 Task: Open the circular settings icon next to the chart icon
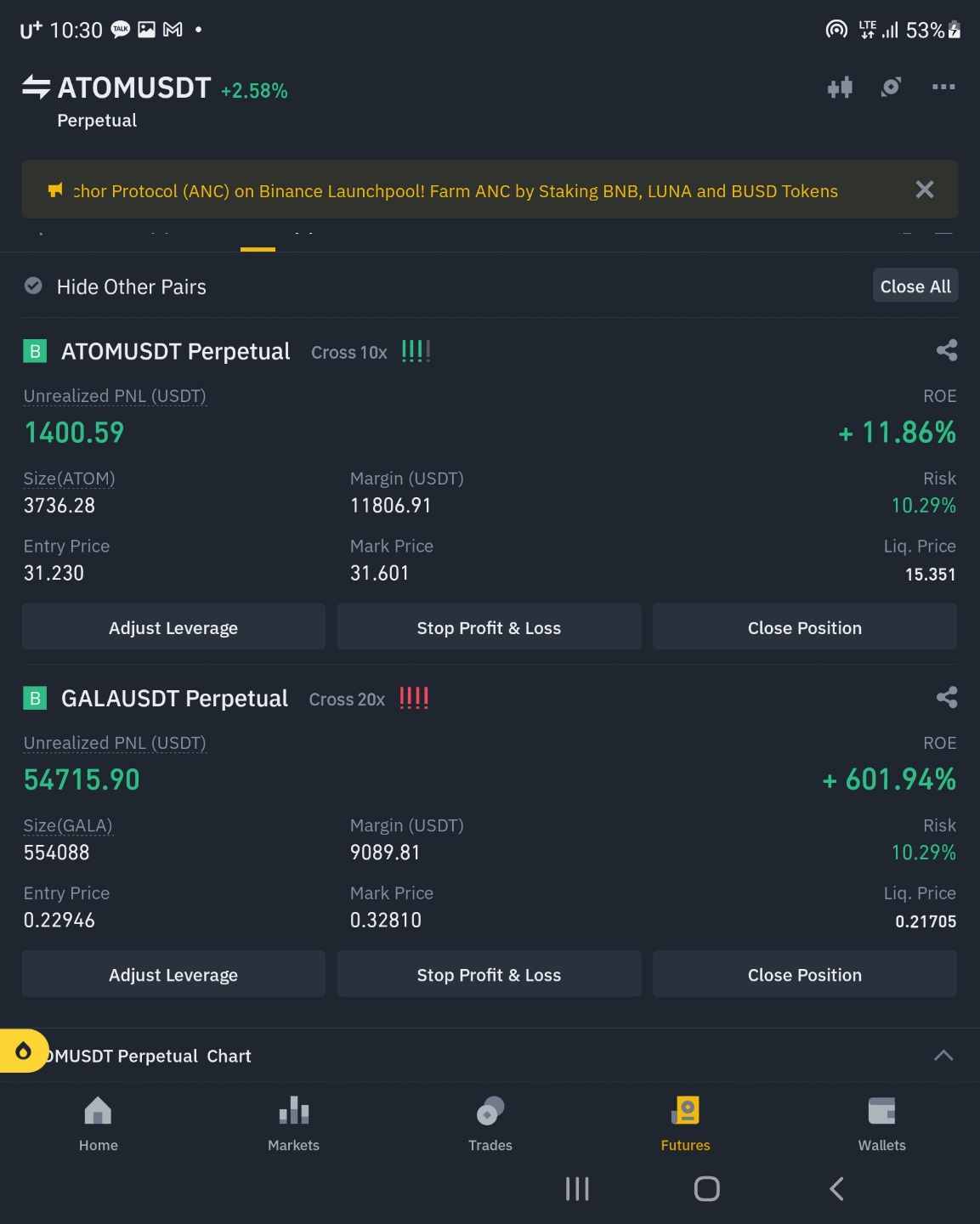tap(891, 87)
